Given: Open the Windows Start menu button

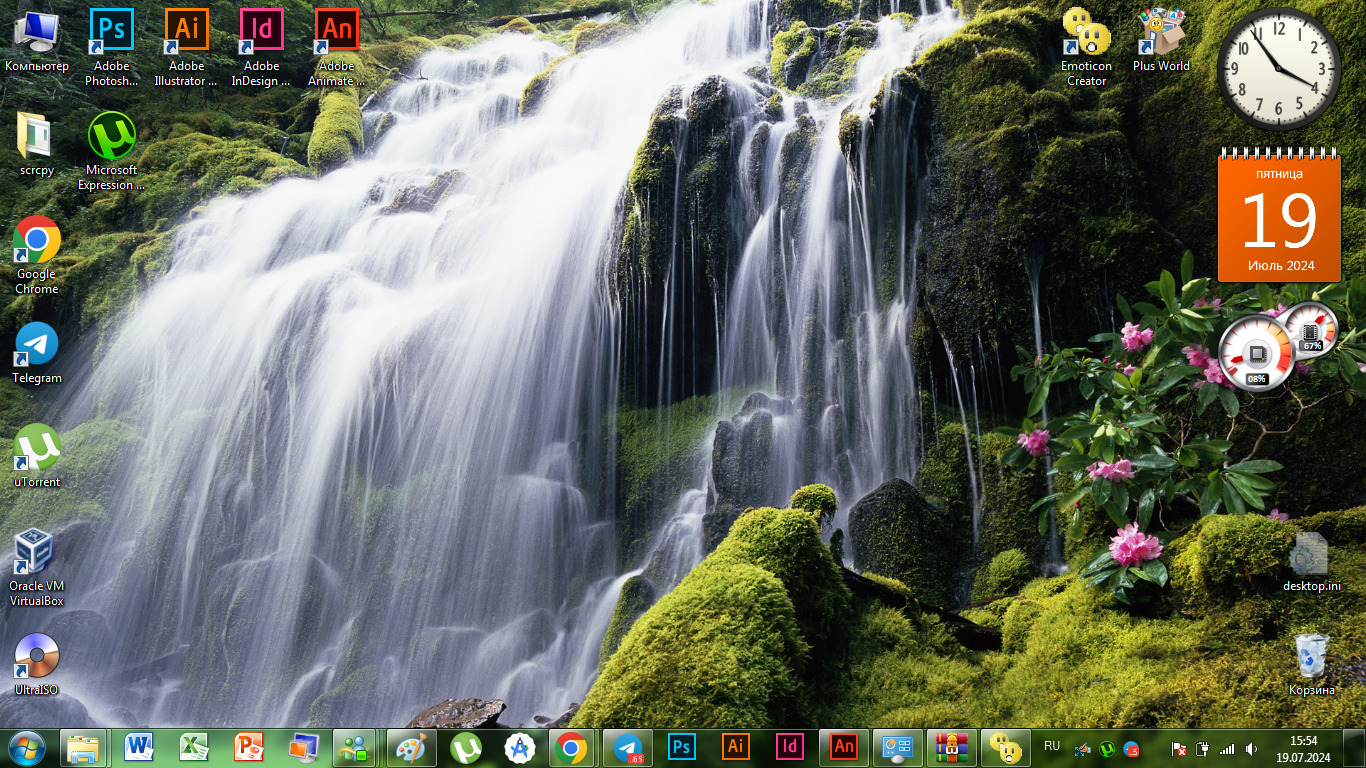Looking at the screenshot, I should click(x=26, y=747).
